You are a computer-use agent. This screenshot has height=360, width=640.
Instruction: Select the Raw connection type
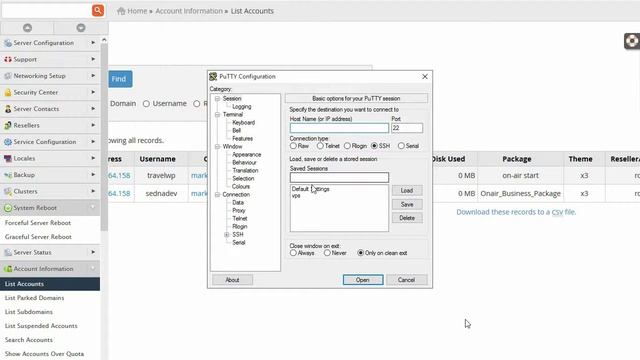coord(293,146)
